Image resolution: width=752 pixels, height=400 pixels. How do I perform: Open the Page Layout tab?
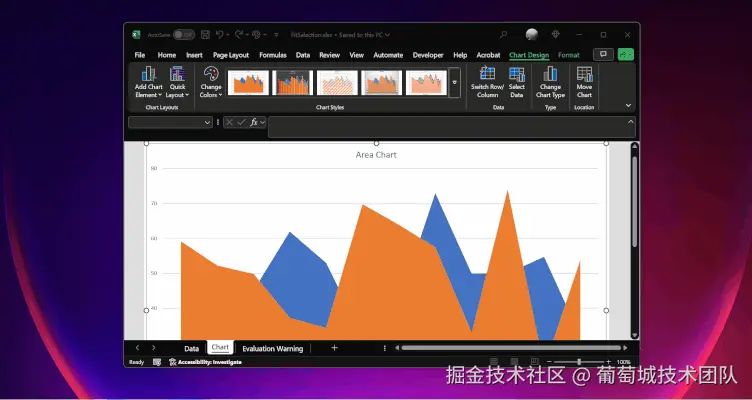coord(231,55)
